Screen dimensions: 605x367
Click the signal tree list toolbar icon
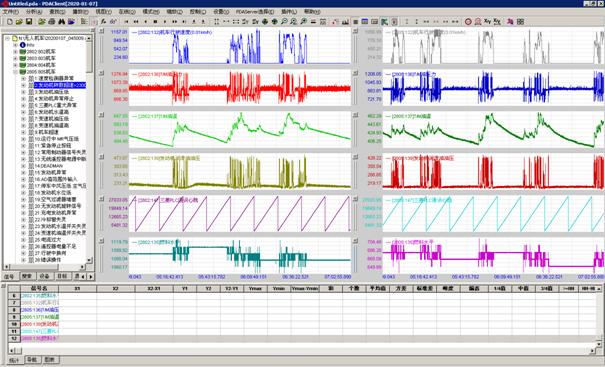tap(84, 22)
